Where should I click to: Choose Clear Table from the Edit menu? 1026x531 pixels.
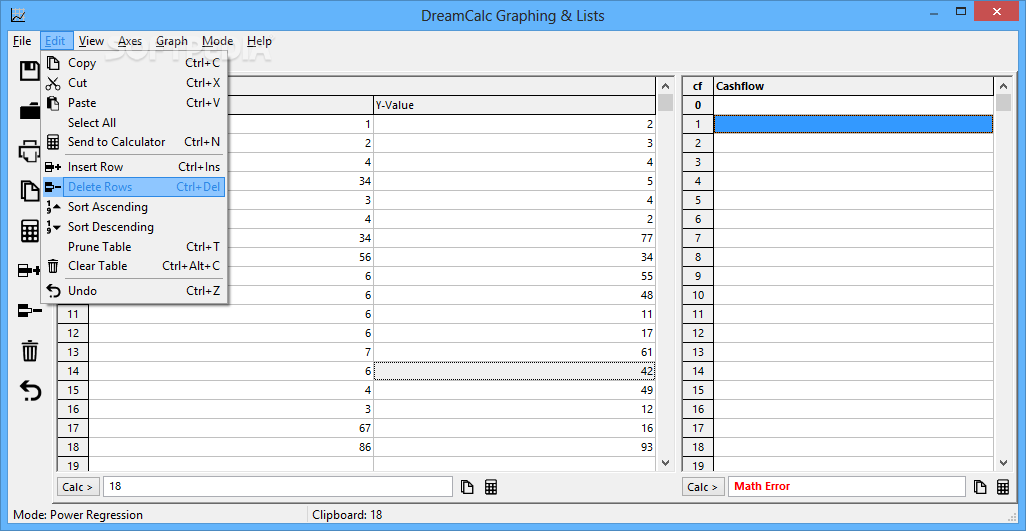[135, 266]
